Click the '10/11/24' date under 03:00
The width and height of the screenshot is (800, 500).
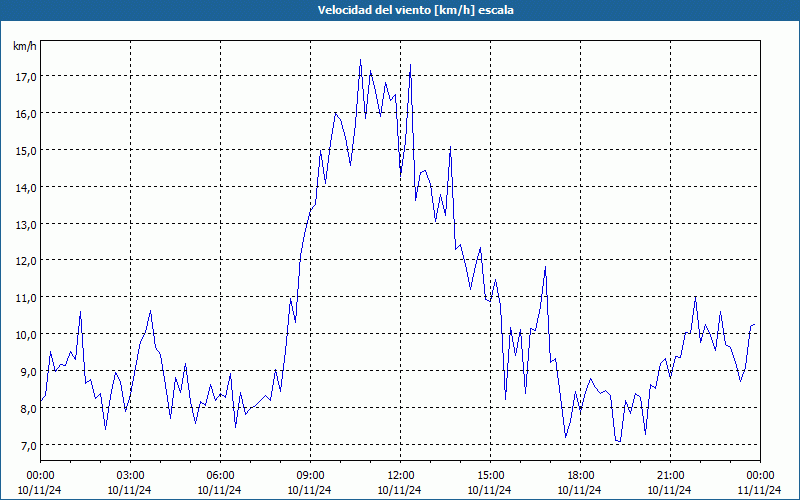pos(130,490)
